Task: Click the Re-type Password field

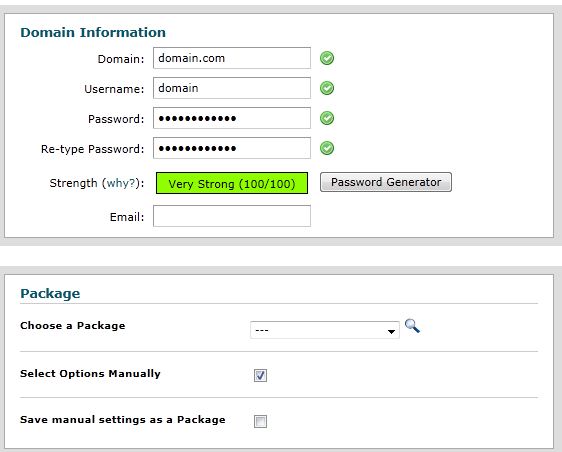Action: (x=232, y=148)
